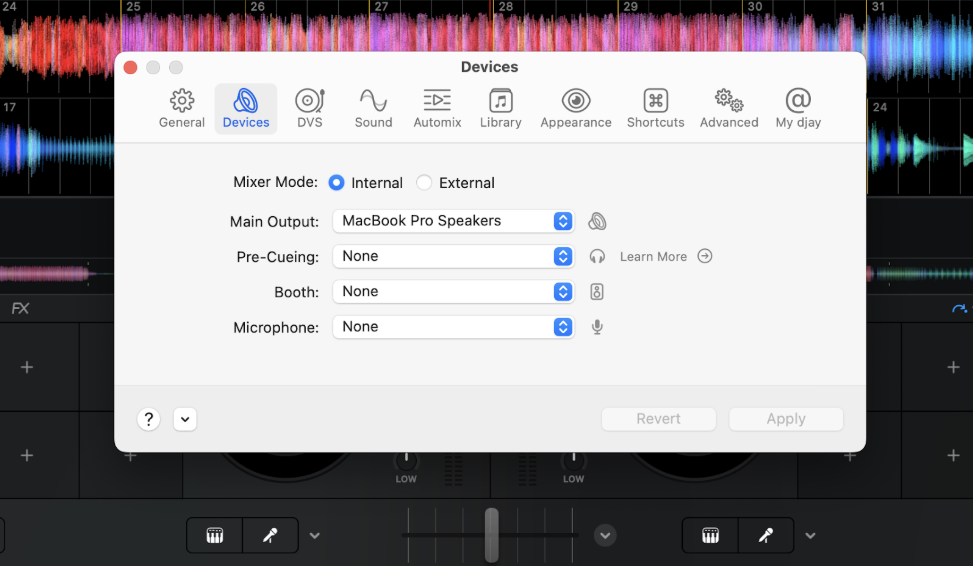This screenshot has height=566, width=974.
Task: Click the Apply button
Action: tap(786, 419)
